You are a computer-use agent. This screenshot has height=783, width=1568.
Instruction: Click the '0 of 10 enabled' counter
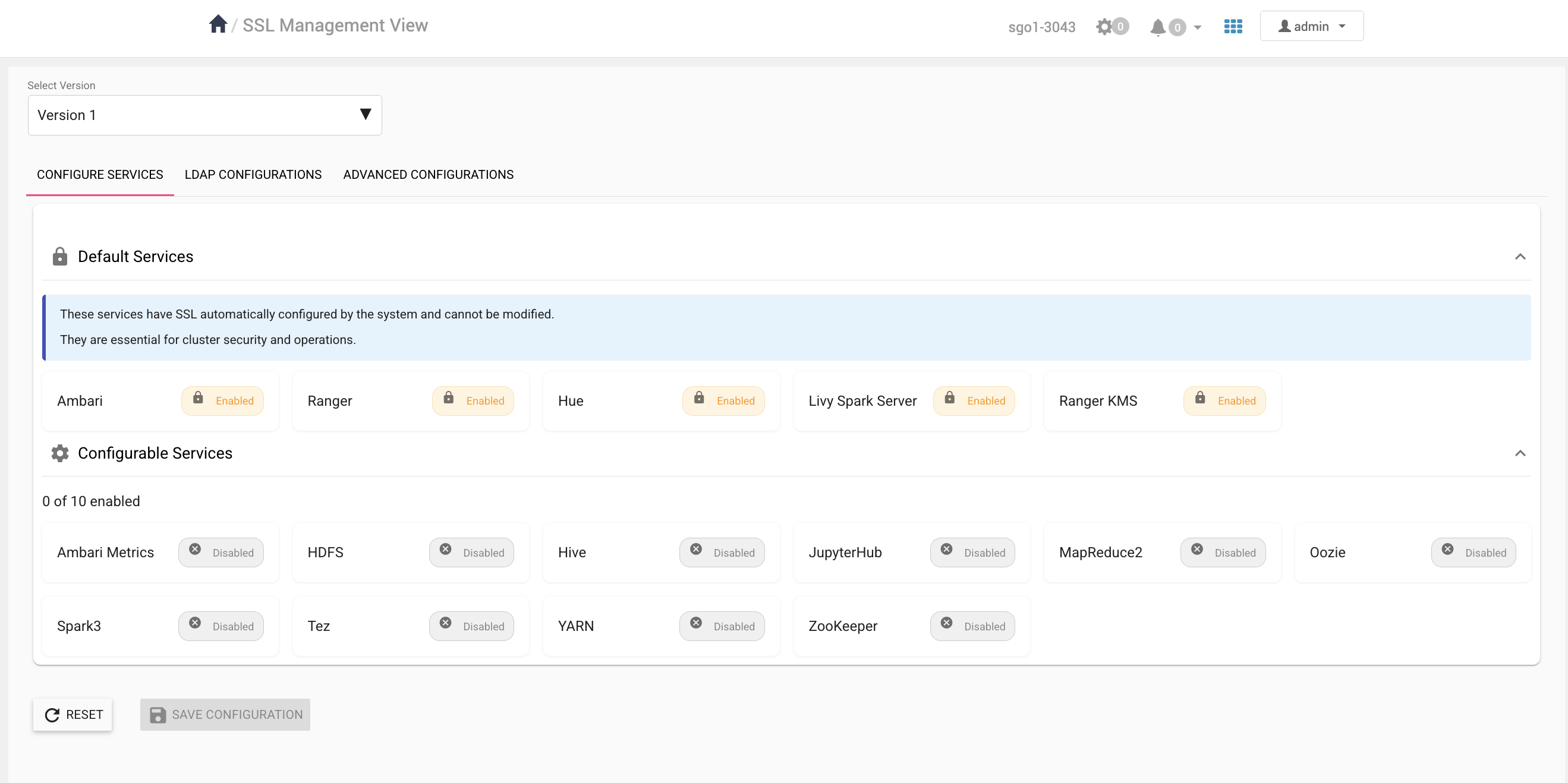91,501
